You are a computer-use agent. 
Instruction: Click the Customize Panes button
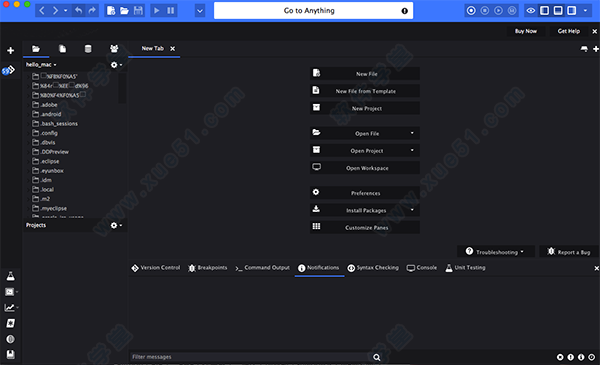pyautogui.click(x=365, y=227)
